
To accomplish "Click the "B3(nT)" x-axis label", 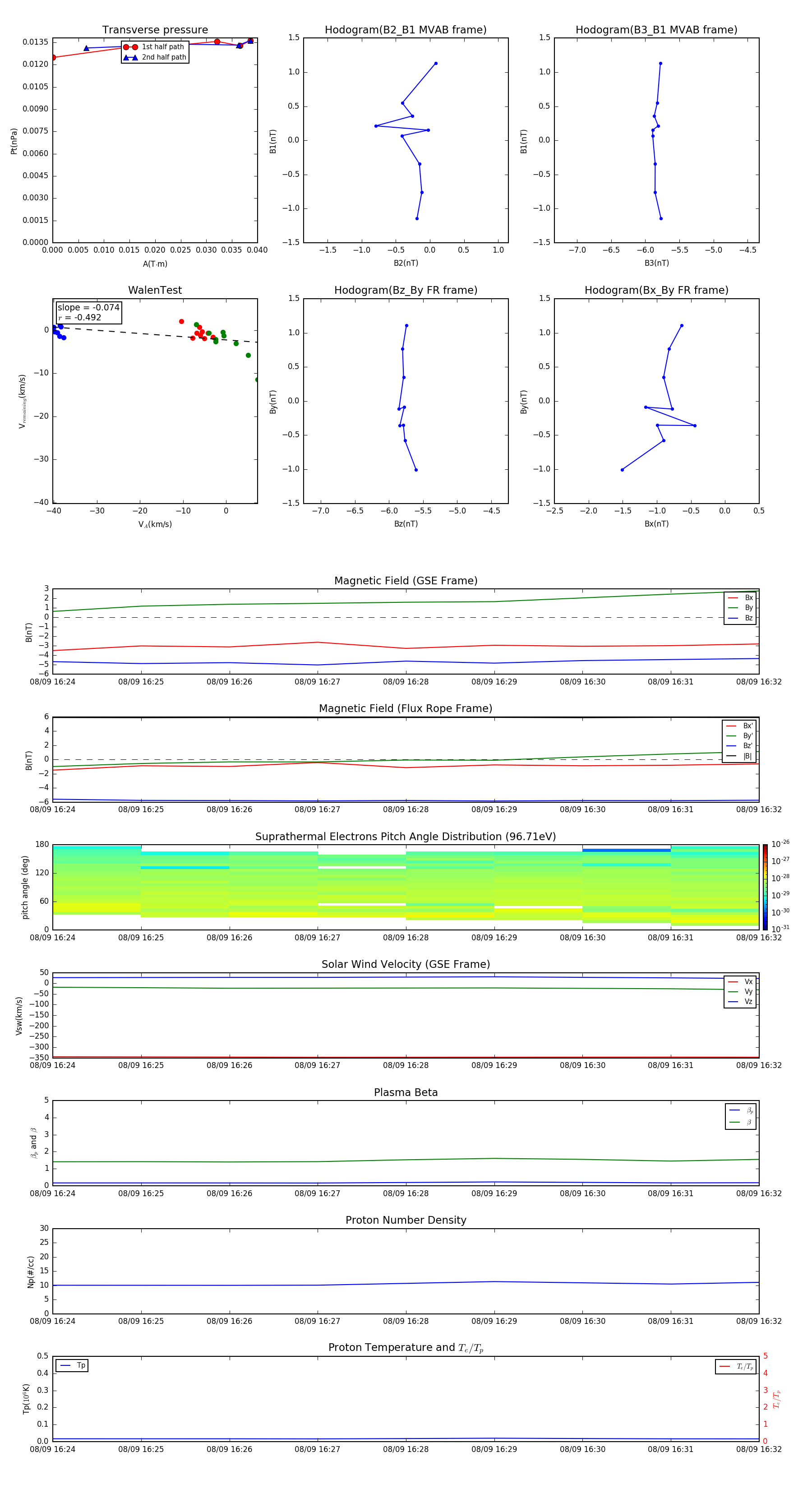I will (656, 263).
